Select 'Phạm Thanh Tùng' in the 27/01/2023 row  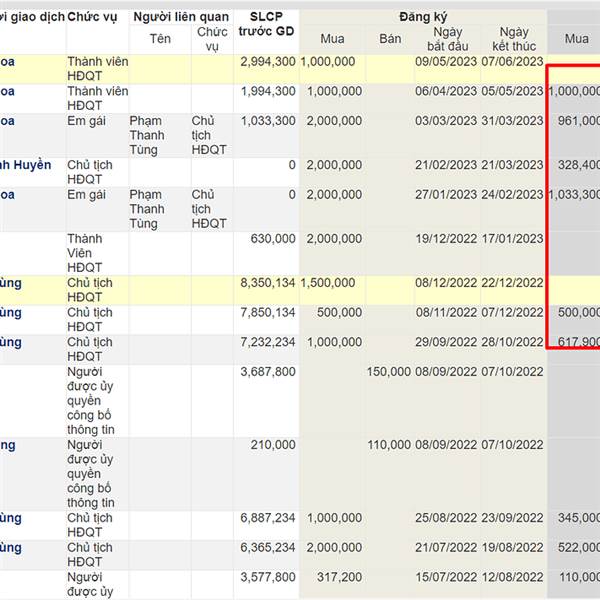point(147,209)
